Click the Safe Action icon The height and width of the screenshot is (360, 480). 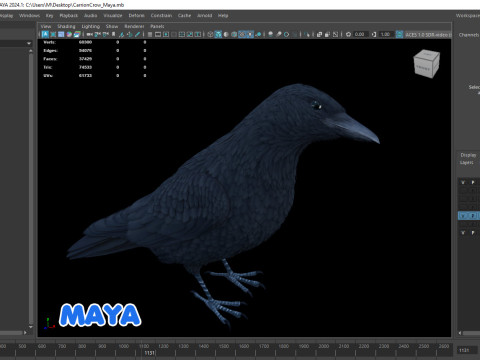click(190, 34)
